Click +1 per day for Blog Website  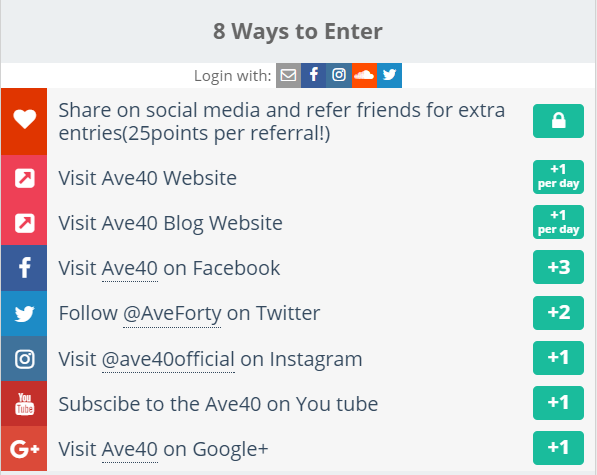(558, 222)
